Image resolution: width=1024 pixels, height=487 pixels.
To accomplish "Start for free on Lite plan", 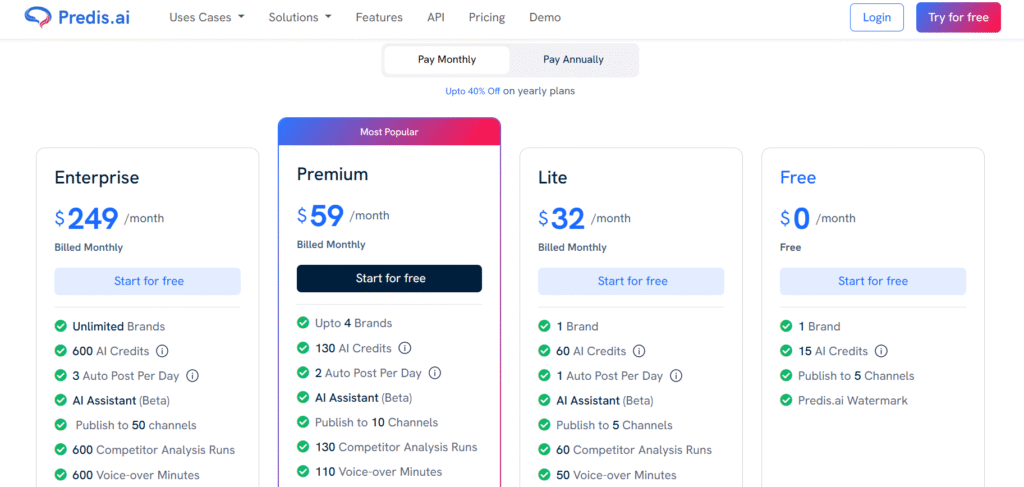I will 631,281.
